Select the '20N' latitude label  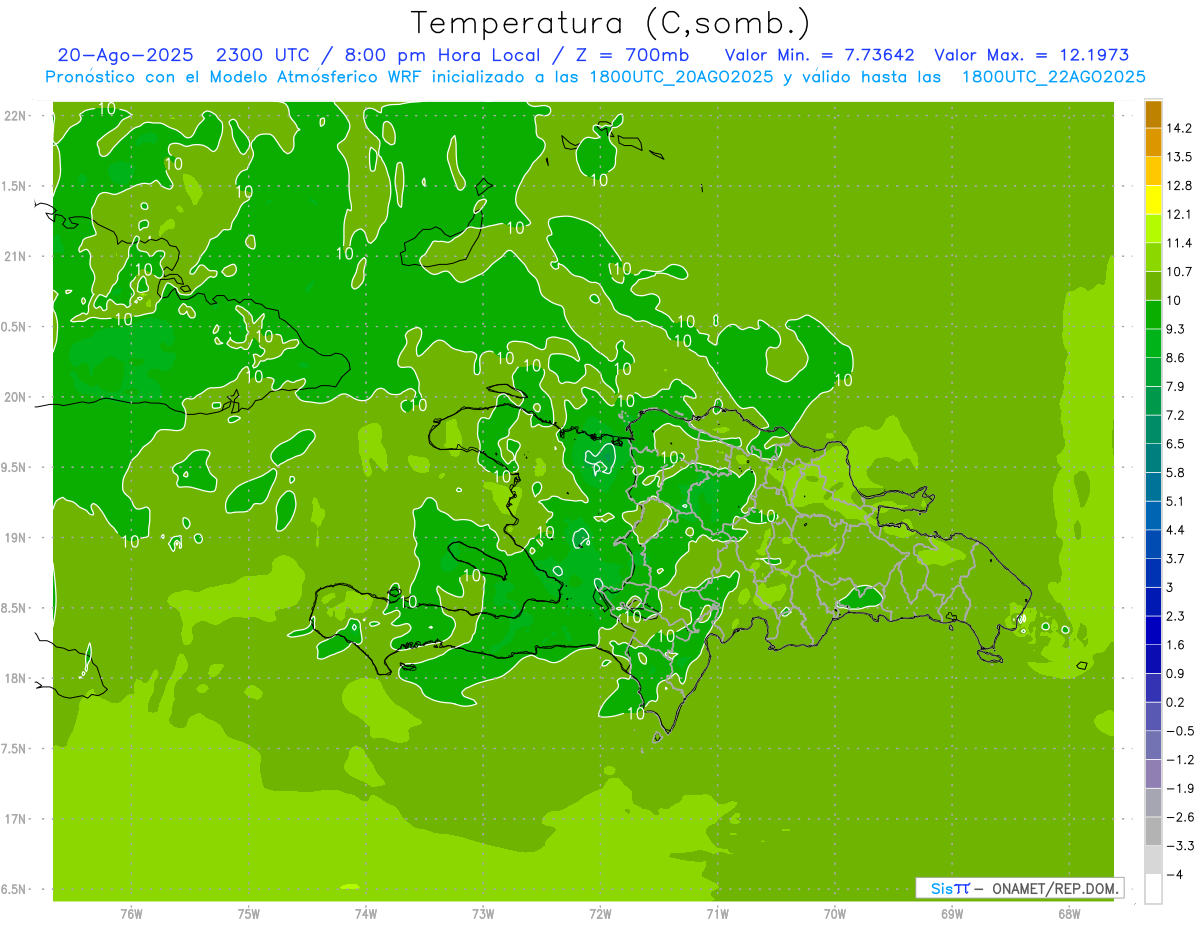coord(14,397)
